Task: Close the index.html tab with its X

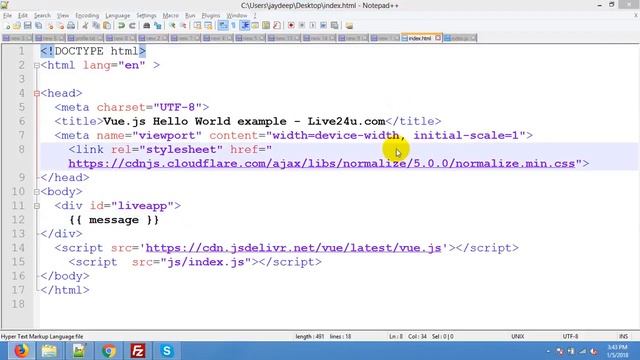Action: (x=438, y=38)
